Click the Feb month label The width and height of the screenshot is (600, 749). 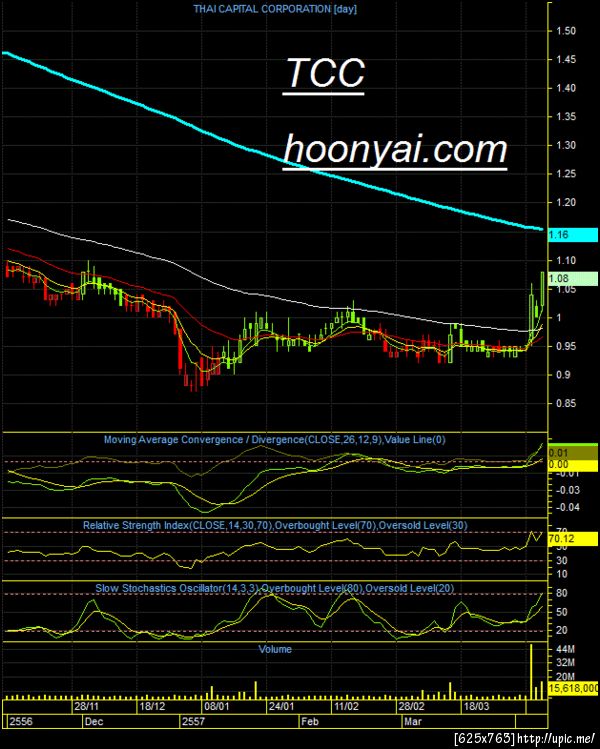click(310, 721)
